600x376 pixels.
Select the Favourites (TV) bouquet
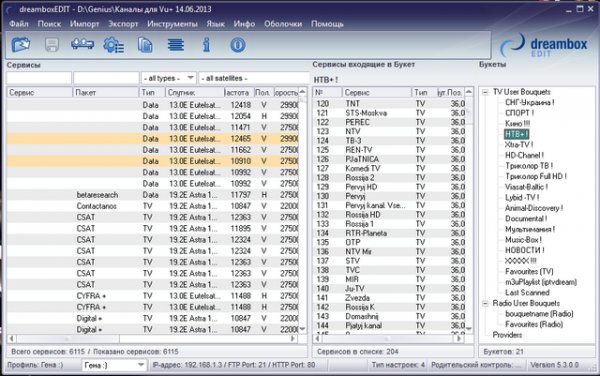pyautogui.click(x=529, y=272)
